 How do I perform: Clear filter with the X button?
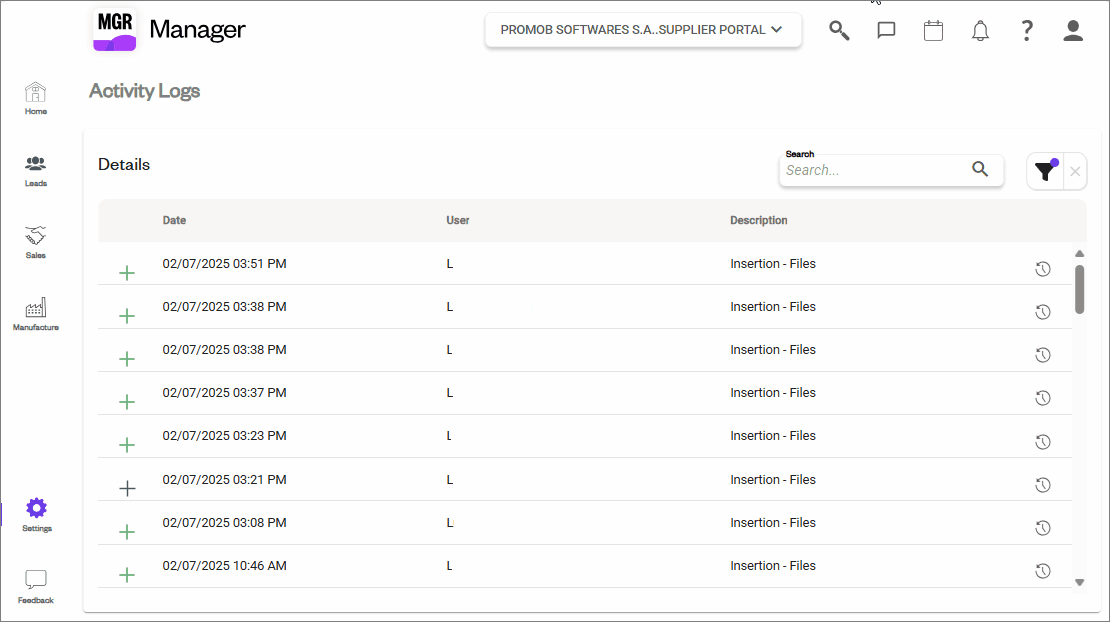pyautogui.click(x=1075, y=172)
